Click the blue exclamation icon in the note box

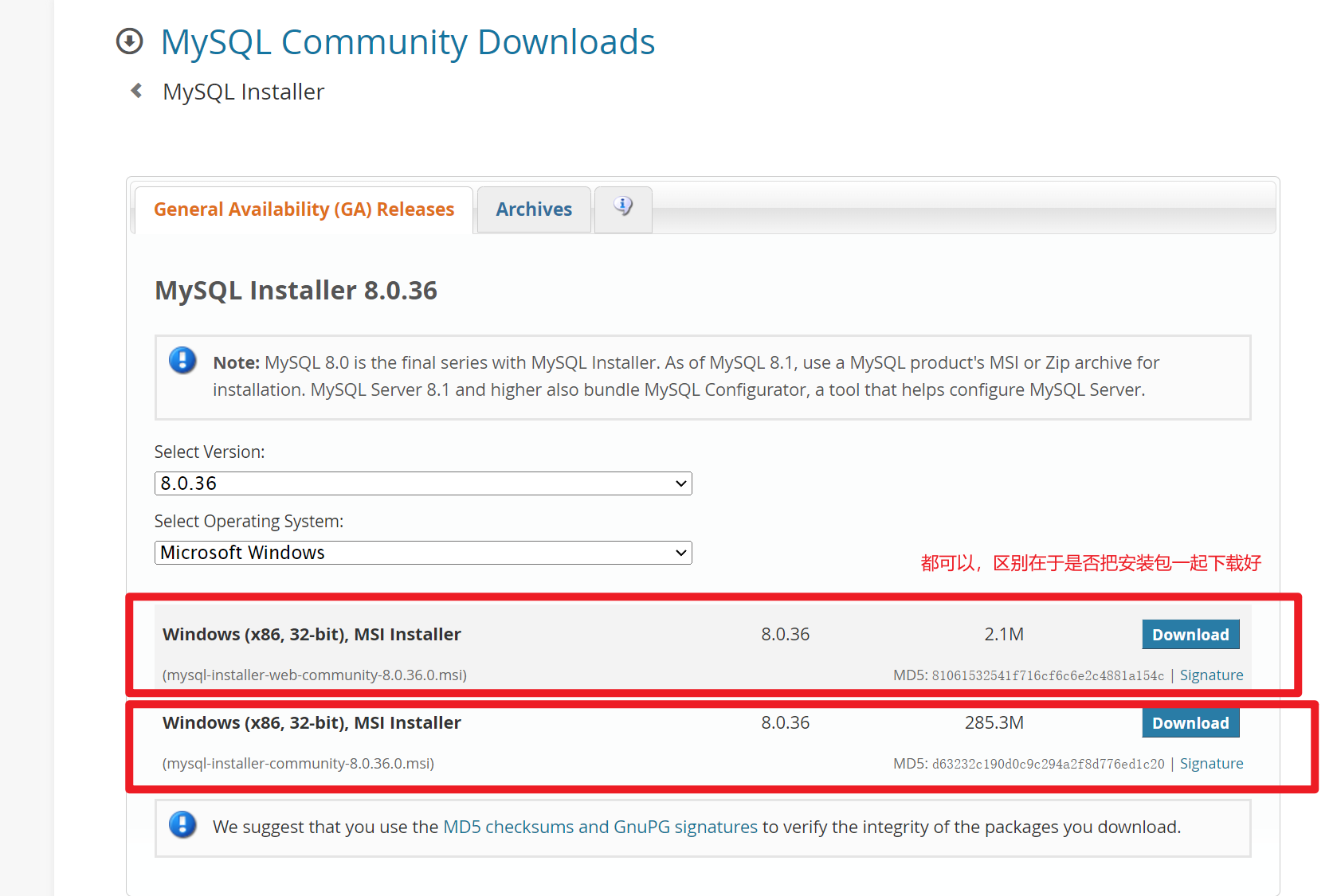(x=182, y=361)
